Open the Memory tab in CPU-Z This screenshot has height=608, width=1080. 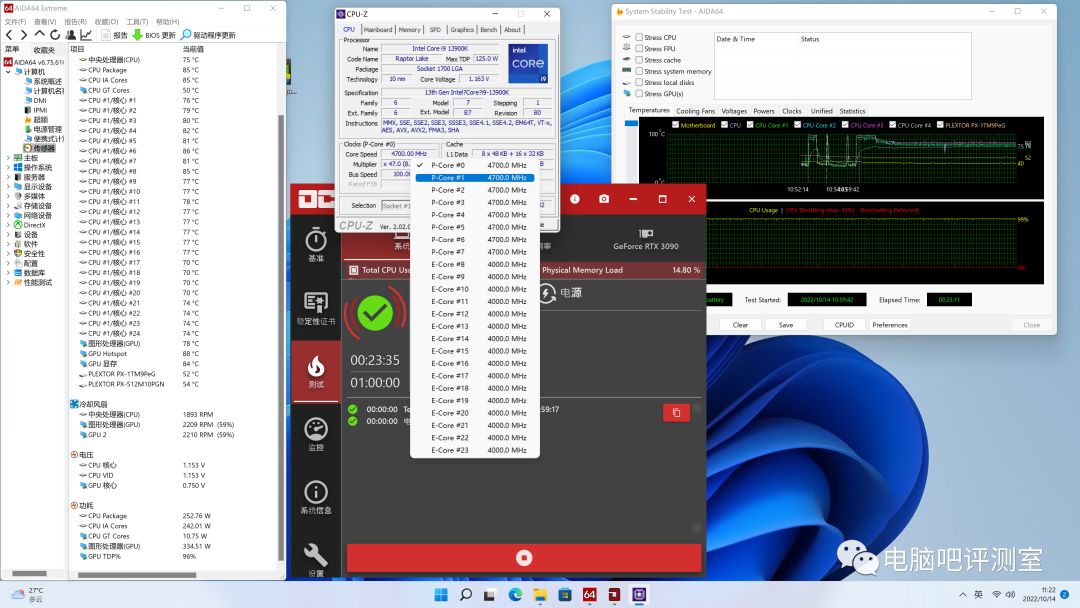click(x=409, y=30)
